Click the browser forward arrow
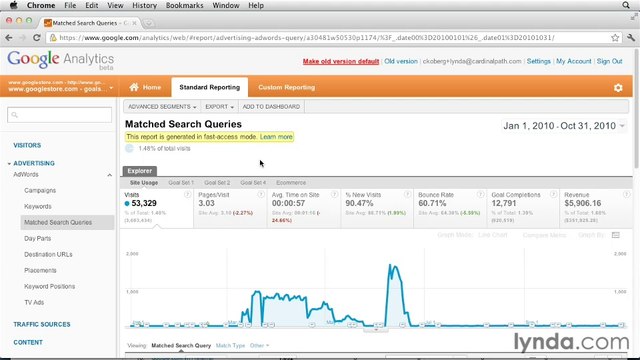640x360 pixels. pos(22,38)
